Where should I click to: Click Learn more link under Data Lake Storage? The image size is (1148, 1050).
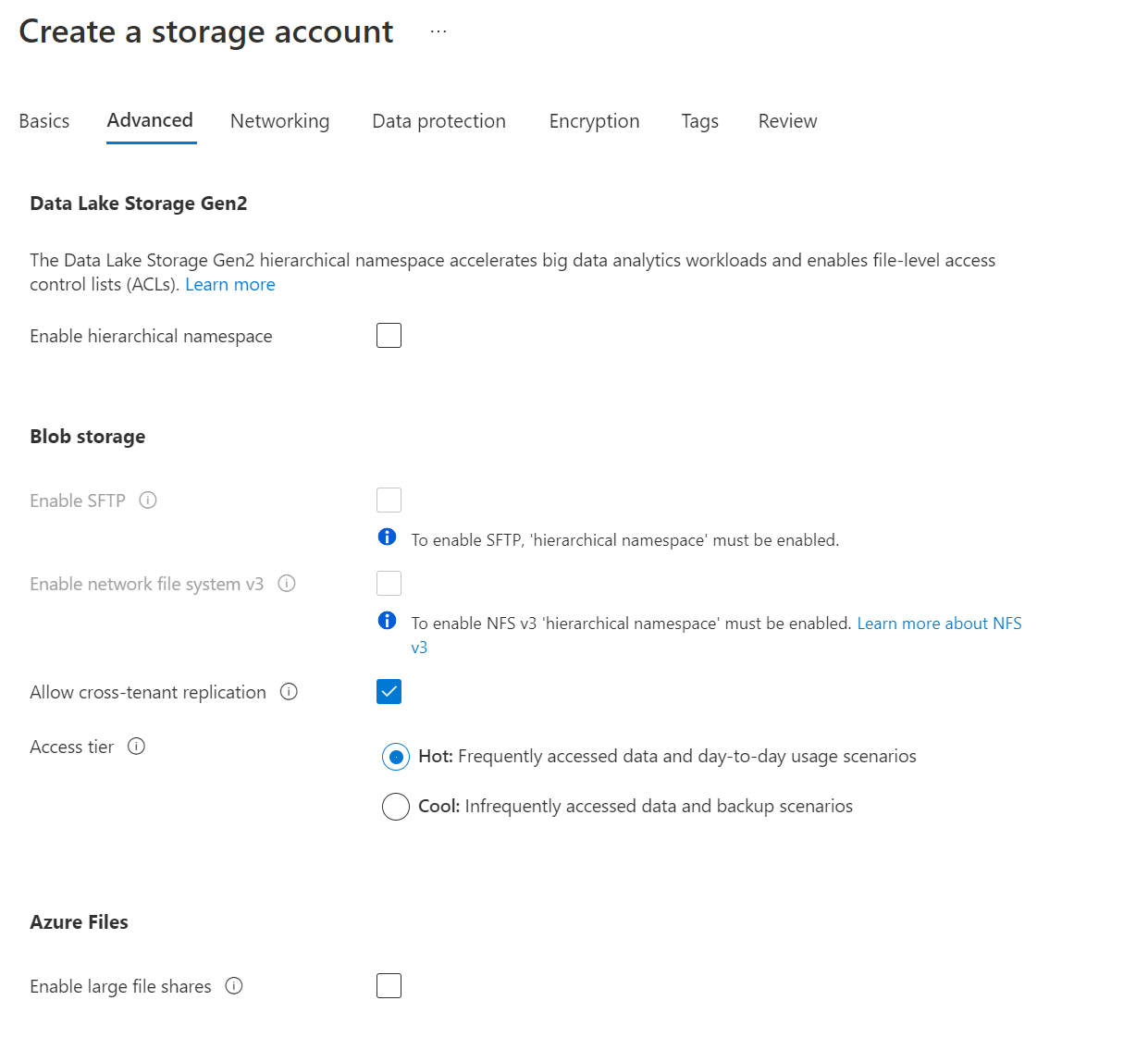pyautogui.click(x=230, y=285)
